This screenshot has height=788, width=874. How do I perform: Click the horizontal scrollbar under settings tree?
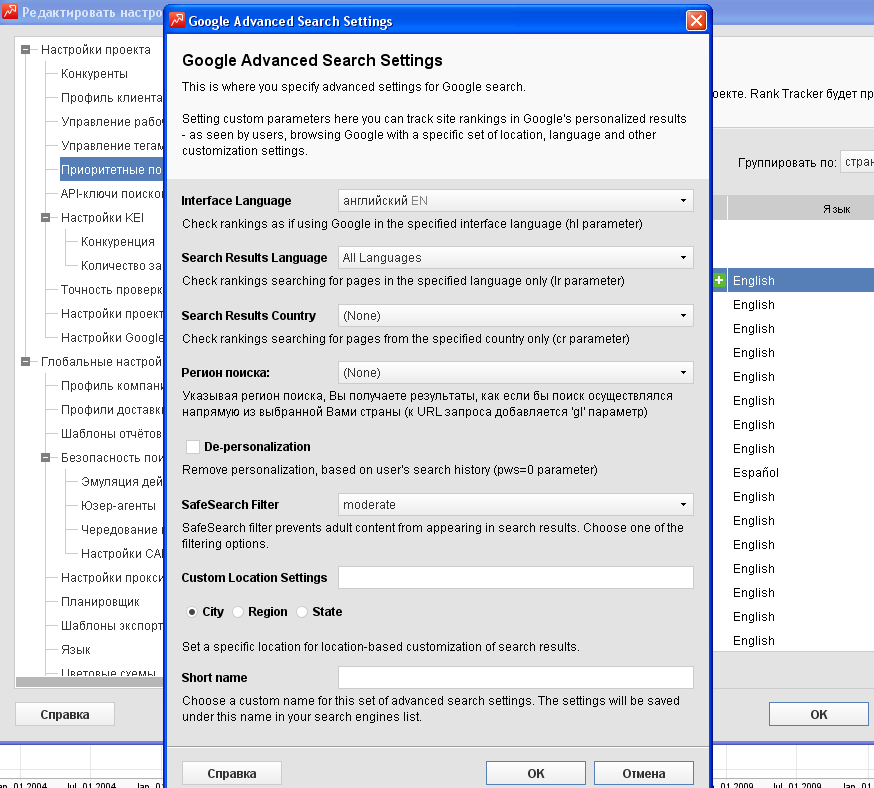89,681
